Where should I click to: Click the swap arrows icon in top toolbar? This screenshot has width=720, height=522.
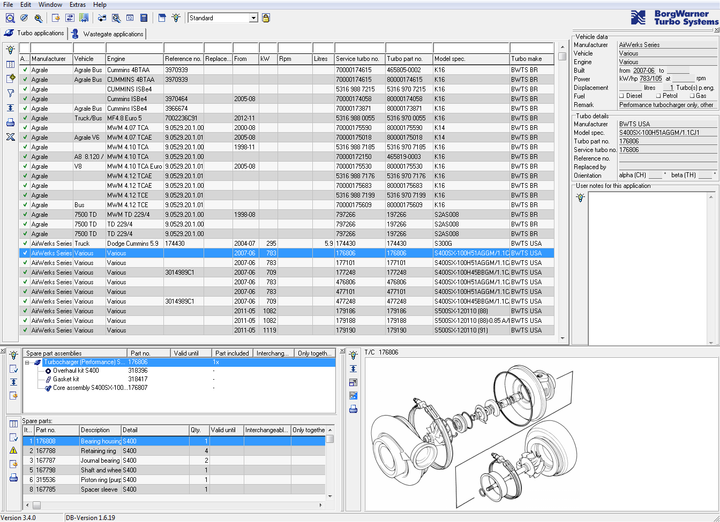(70, 18)
